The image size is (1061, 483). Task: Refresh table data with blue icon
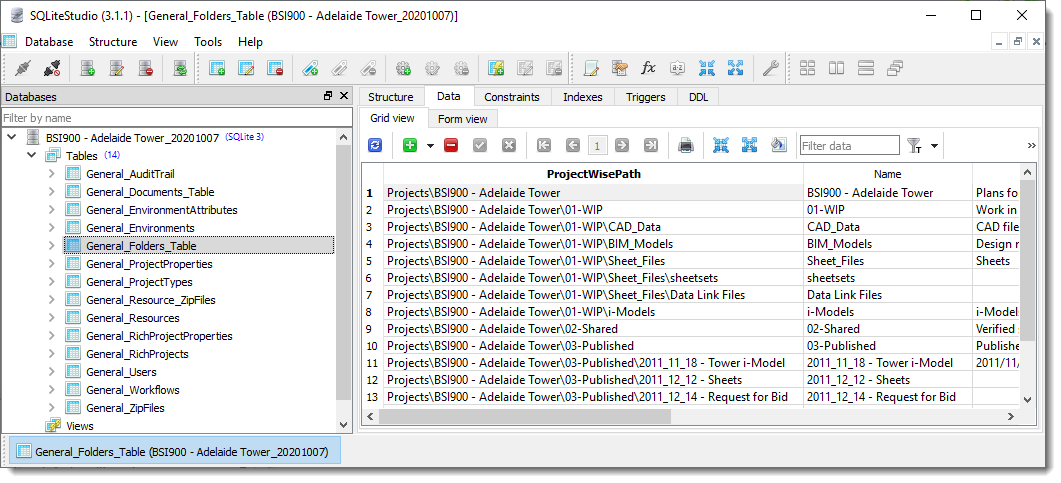(x=375, y=145)
